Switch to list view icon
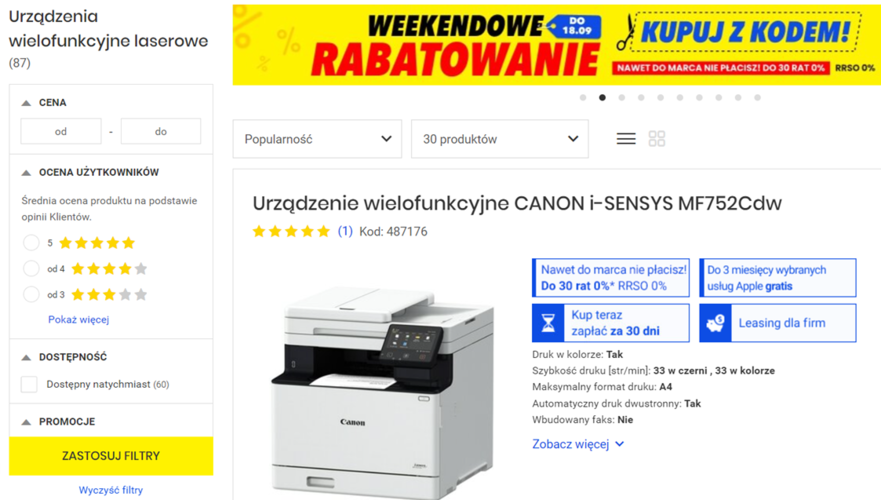Viewport: 881px width, 500px height. [x=626, y=139]
